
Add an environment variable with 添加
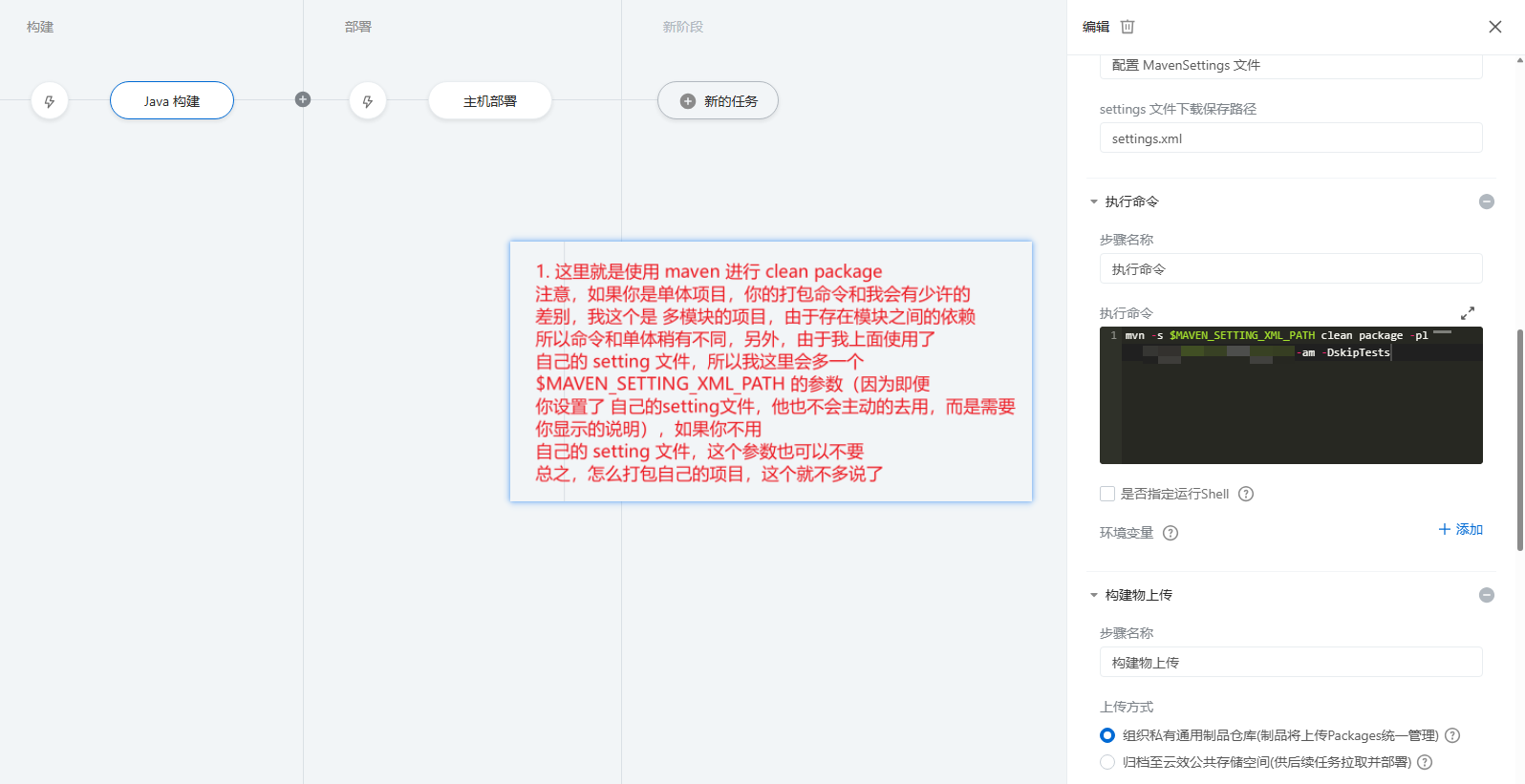(1461, 529)
